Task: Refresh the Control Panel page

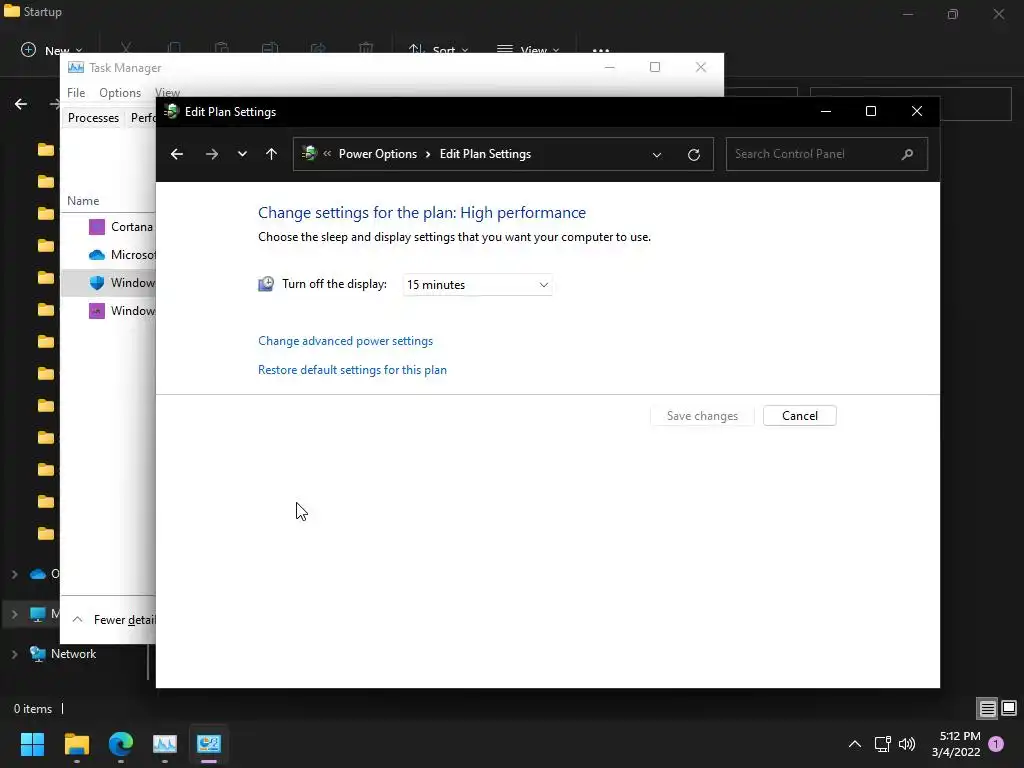Action: tap(694, 155)
